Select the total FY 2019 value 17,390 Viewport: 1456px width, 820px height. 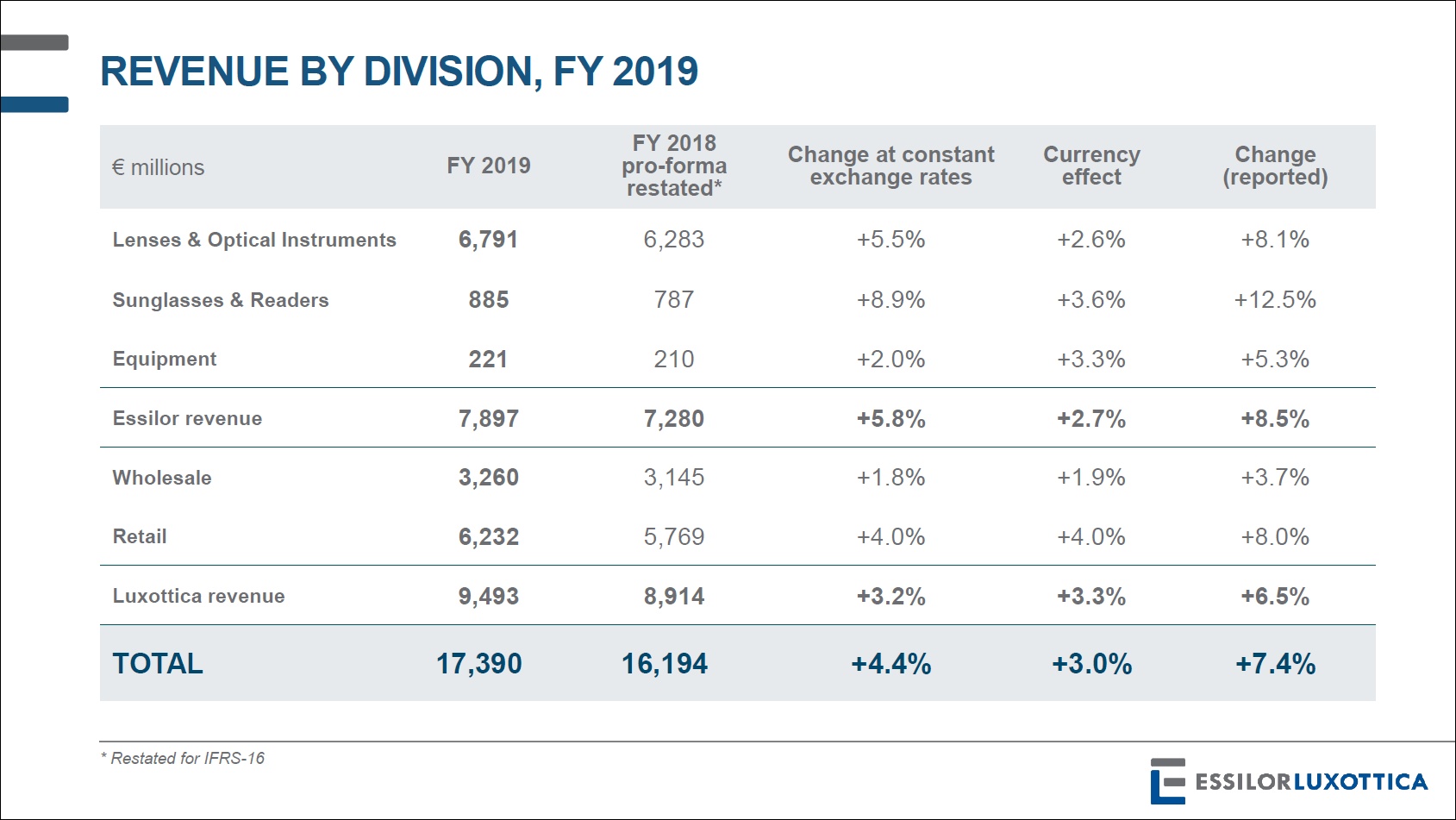coord(479,663)
